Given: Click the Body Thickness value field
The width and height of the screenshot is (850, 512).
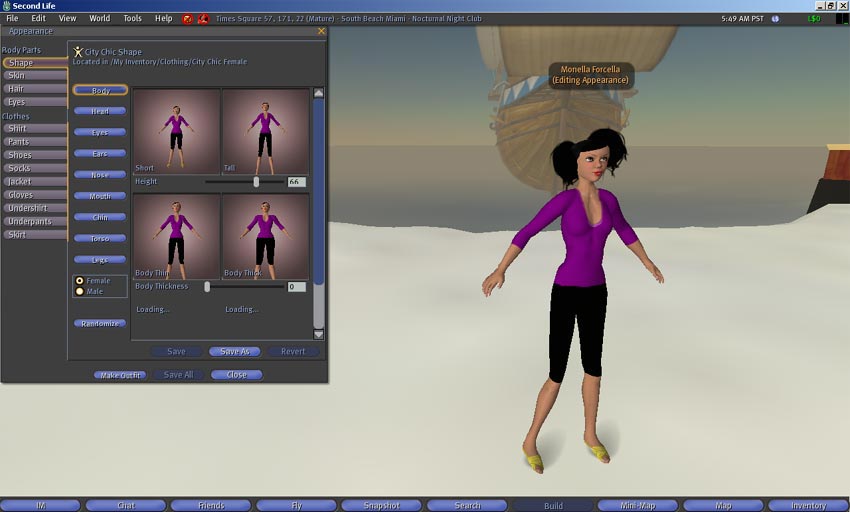Looking at the screenshot, I should pos(296,287).
